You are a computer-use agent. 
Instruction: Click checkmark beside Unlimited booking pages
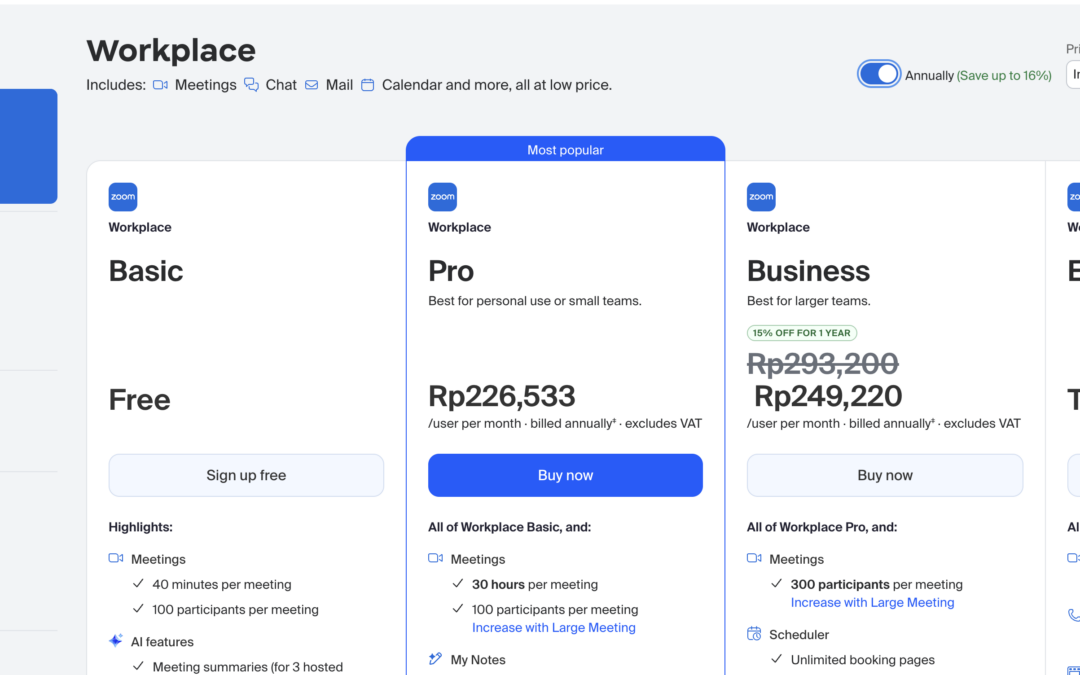click(777, 658)
